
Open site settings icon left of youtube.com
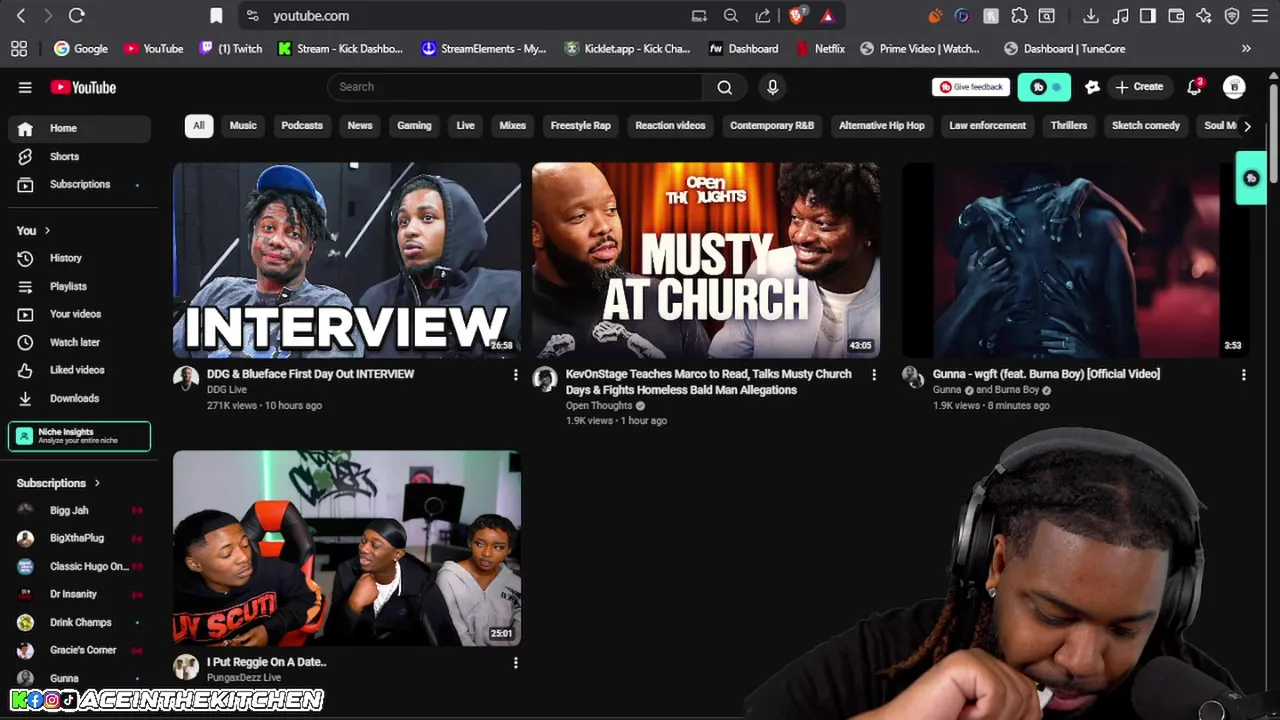(x=253, y=16)
